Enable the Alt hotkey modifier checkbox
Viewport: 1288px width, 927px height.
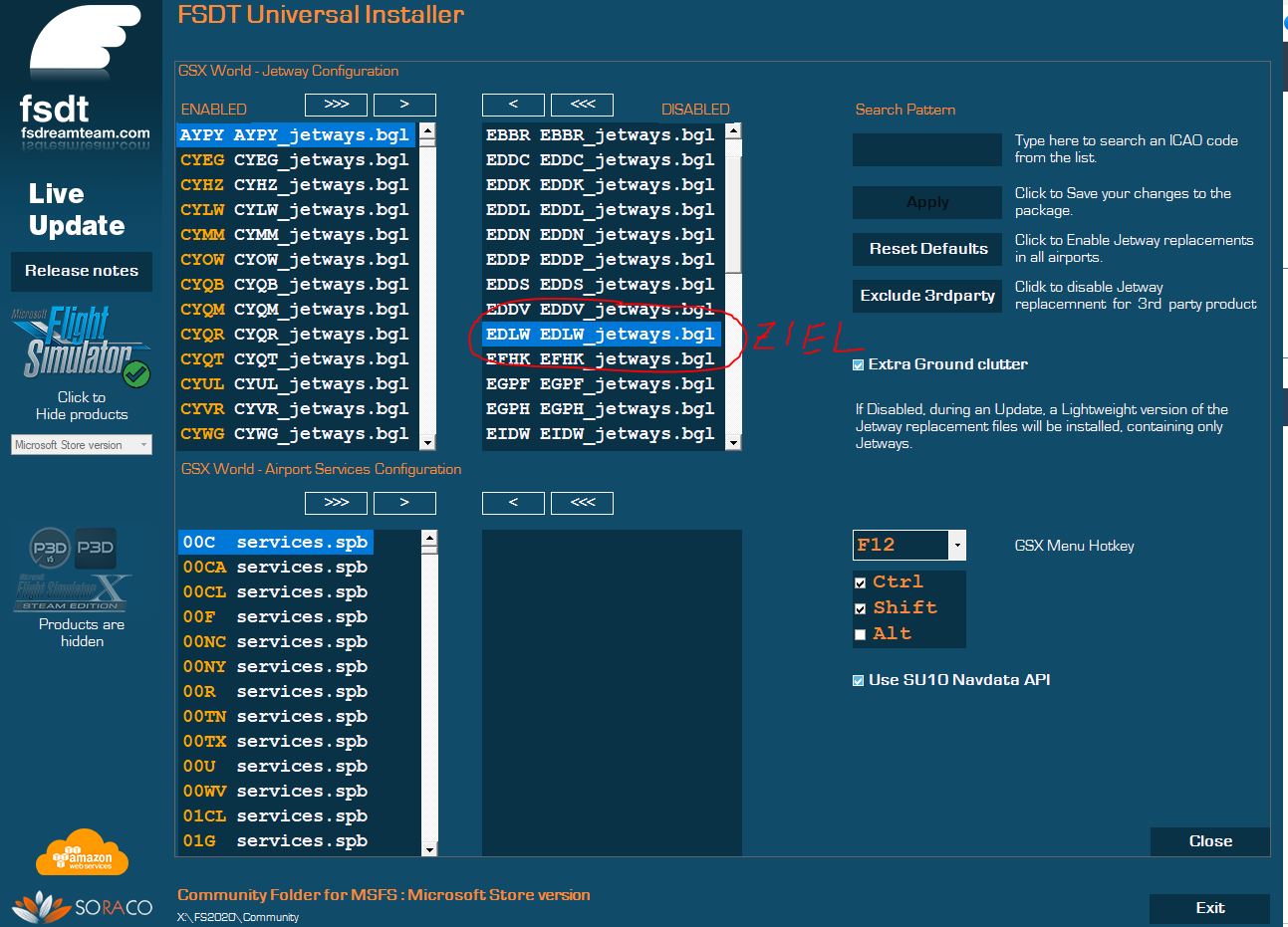pyautogui.click(x=860, y=635)
